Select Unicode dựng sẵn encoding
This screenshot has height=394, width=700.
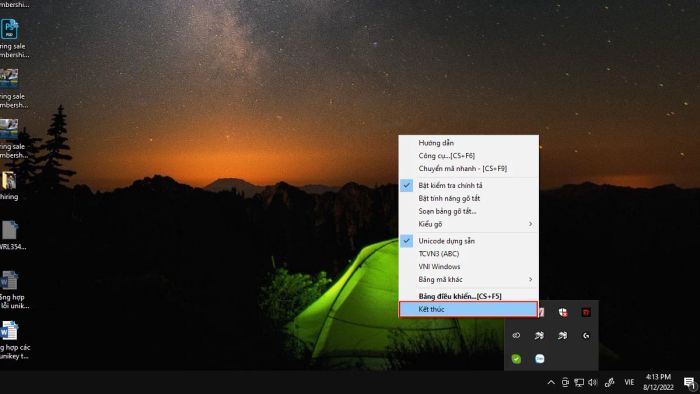468,241
